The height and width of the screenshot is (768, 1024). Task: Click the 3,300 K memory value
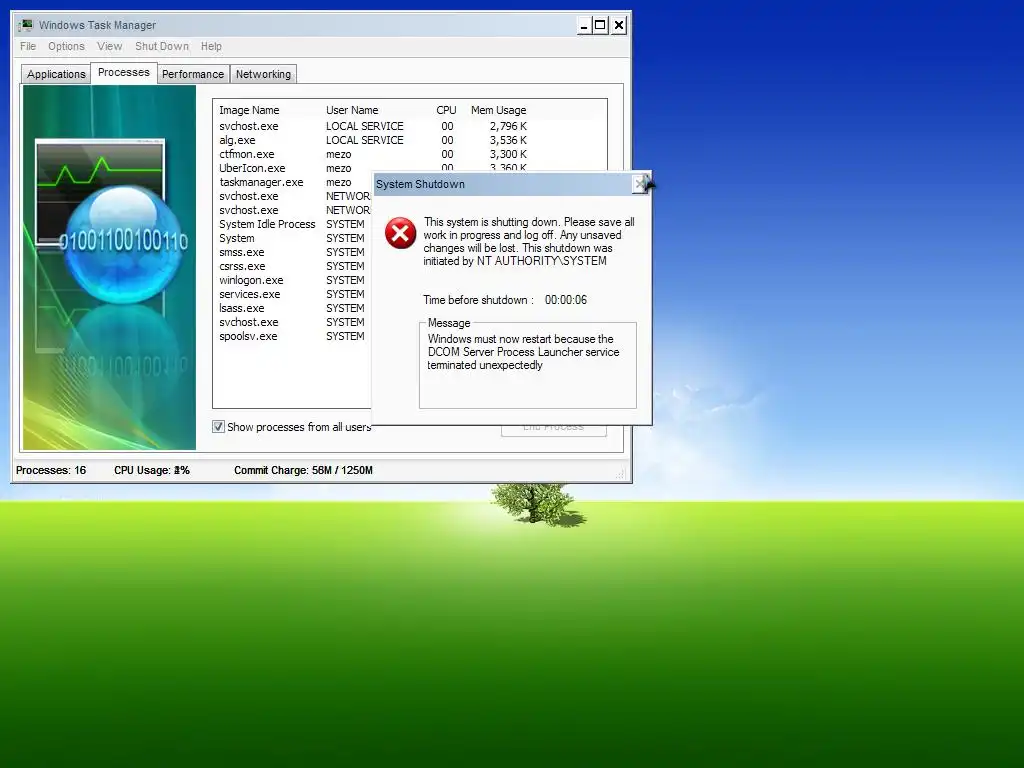point(508,154)
